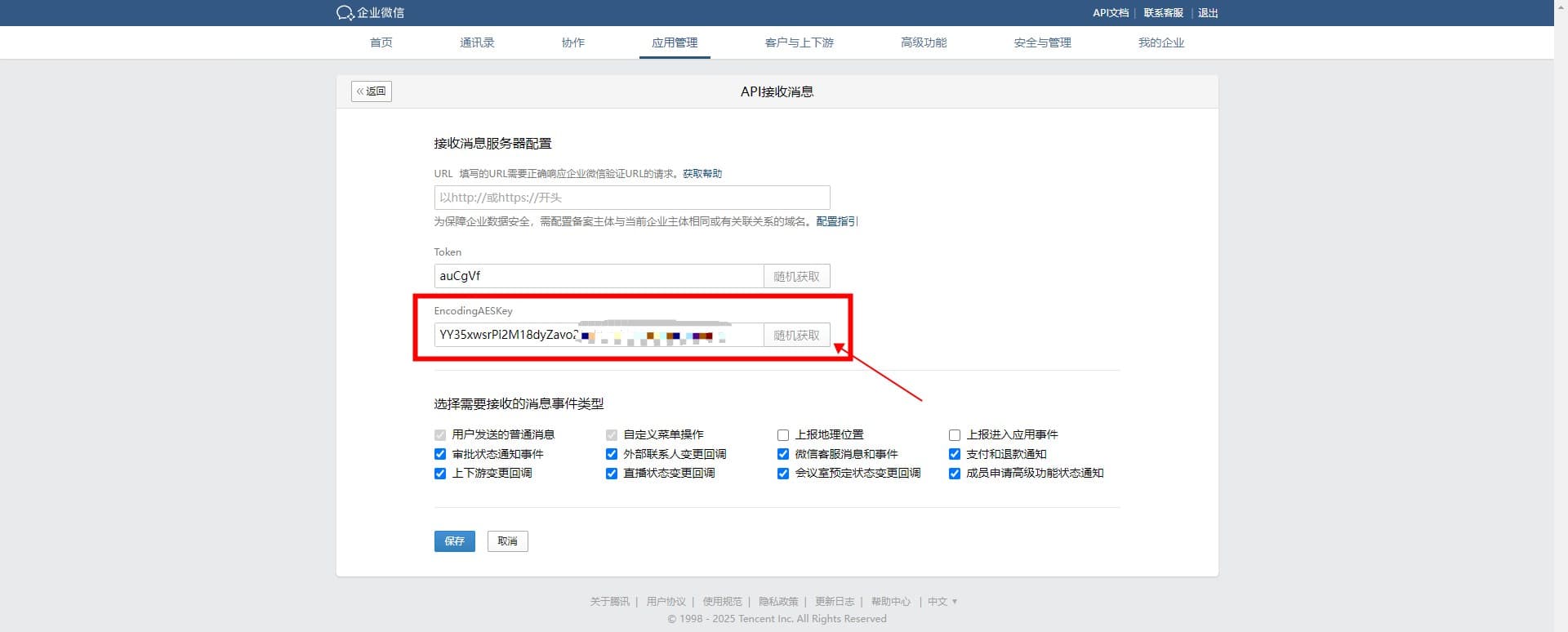This screenshot has height=632, width=1568.
Task: Uncheck 会议室预定状态变更回调
Action: coord(783,474)
